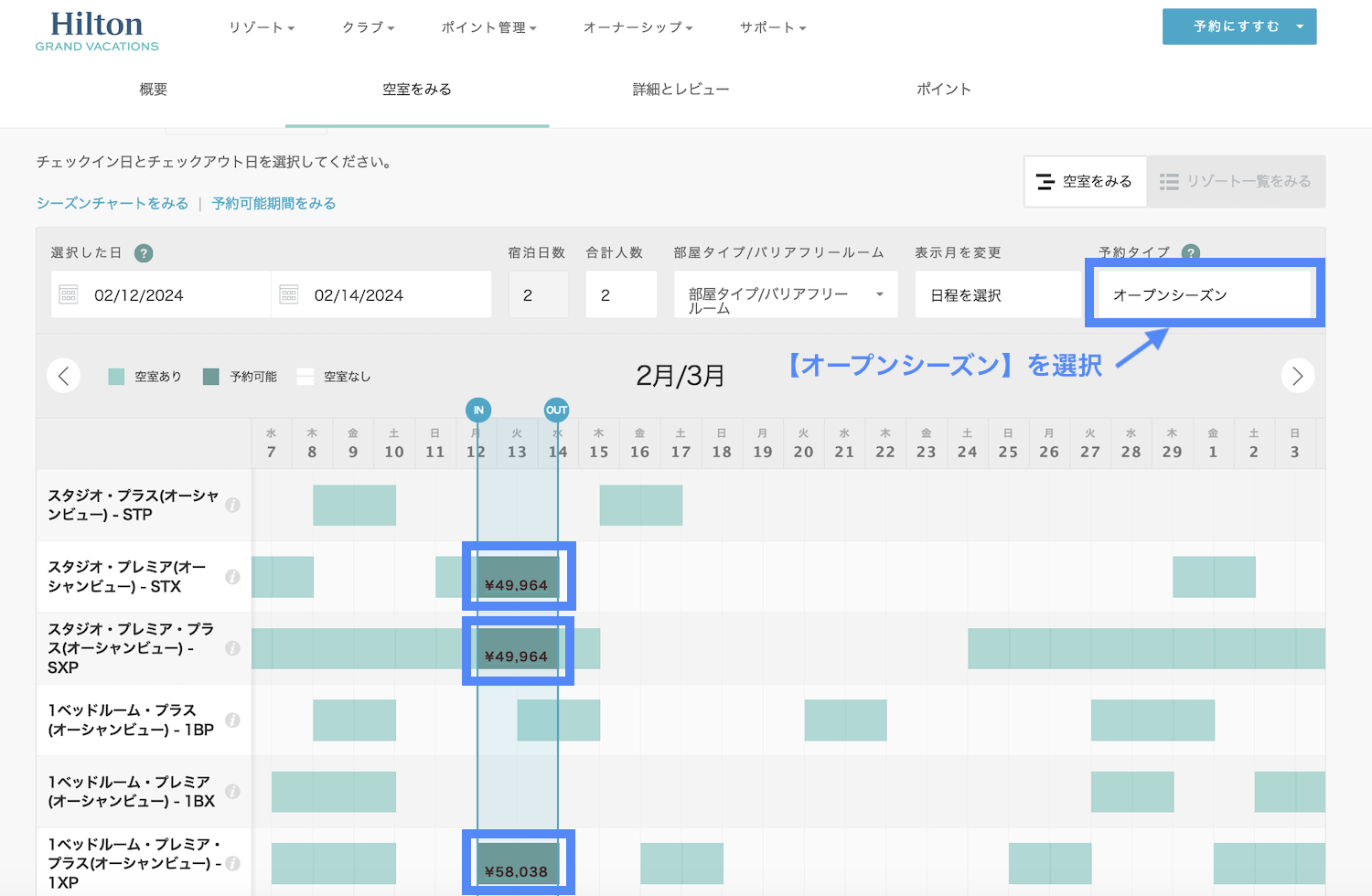The width and height of the screenshot is (1372, 896).
Task: Click date 20 in the calendar header
Action: [x=803, y=443]
